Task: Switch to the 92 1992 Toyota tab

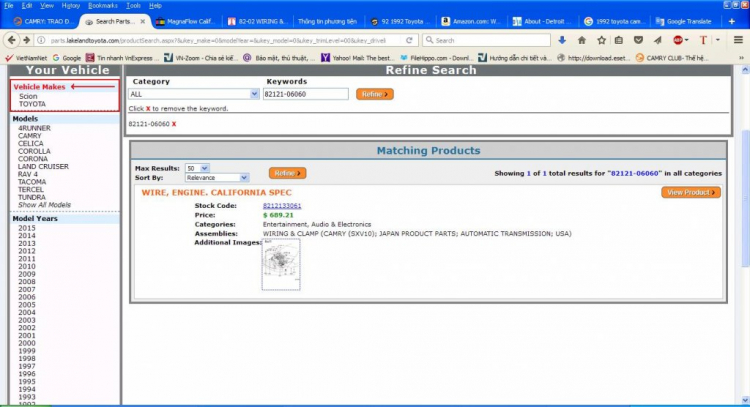Action: (x=400, y=22)
